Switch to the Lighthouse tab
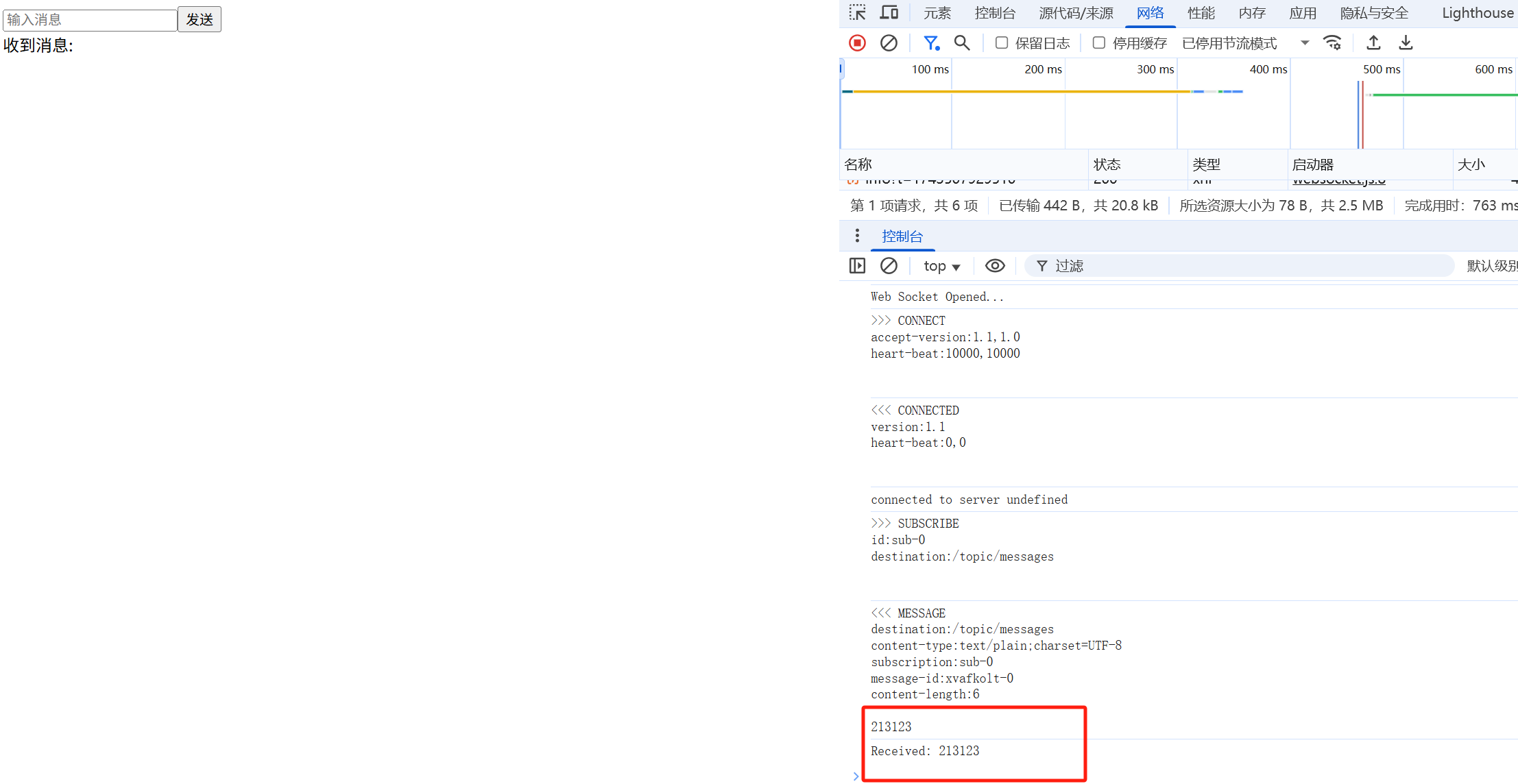Viewport: 1518px width, 784px height. pos(1478,13)
